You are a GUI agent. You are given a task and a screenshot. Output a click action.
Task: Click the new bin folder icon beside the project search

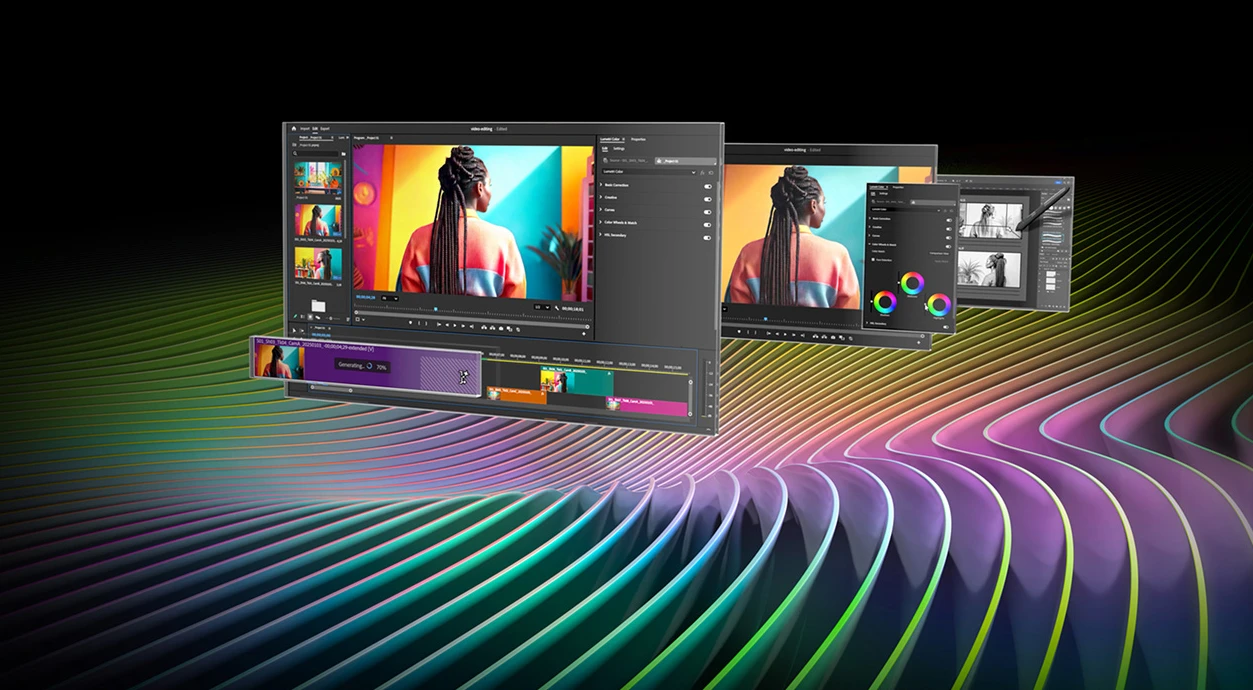coord(344,153)
